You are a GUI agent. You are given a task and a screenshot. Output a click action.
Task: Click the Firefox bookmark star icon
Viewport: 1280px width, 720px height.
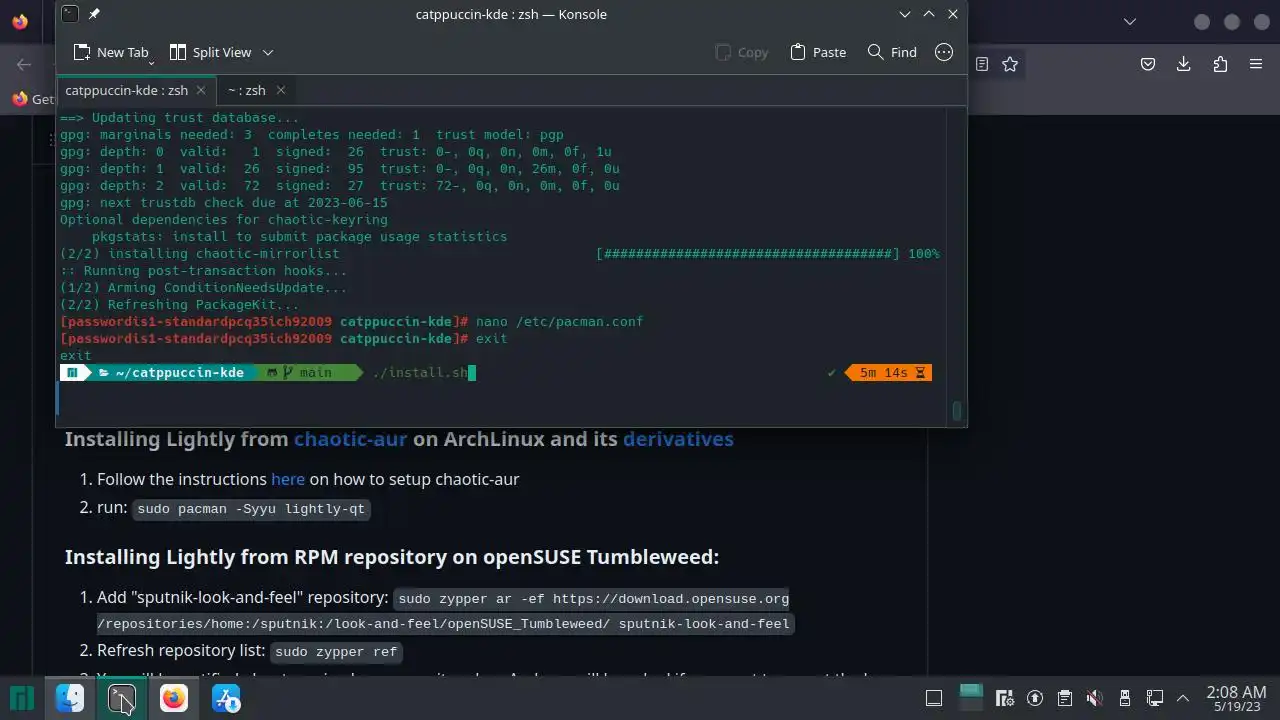(x=1010, y=64)
